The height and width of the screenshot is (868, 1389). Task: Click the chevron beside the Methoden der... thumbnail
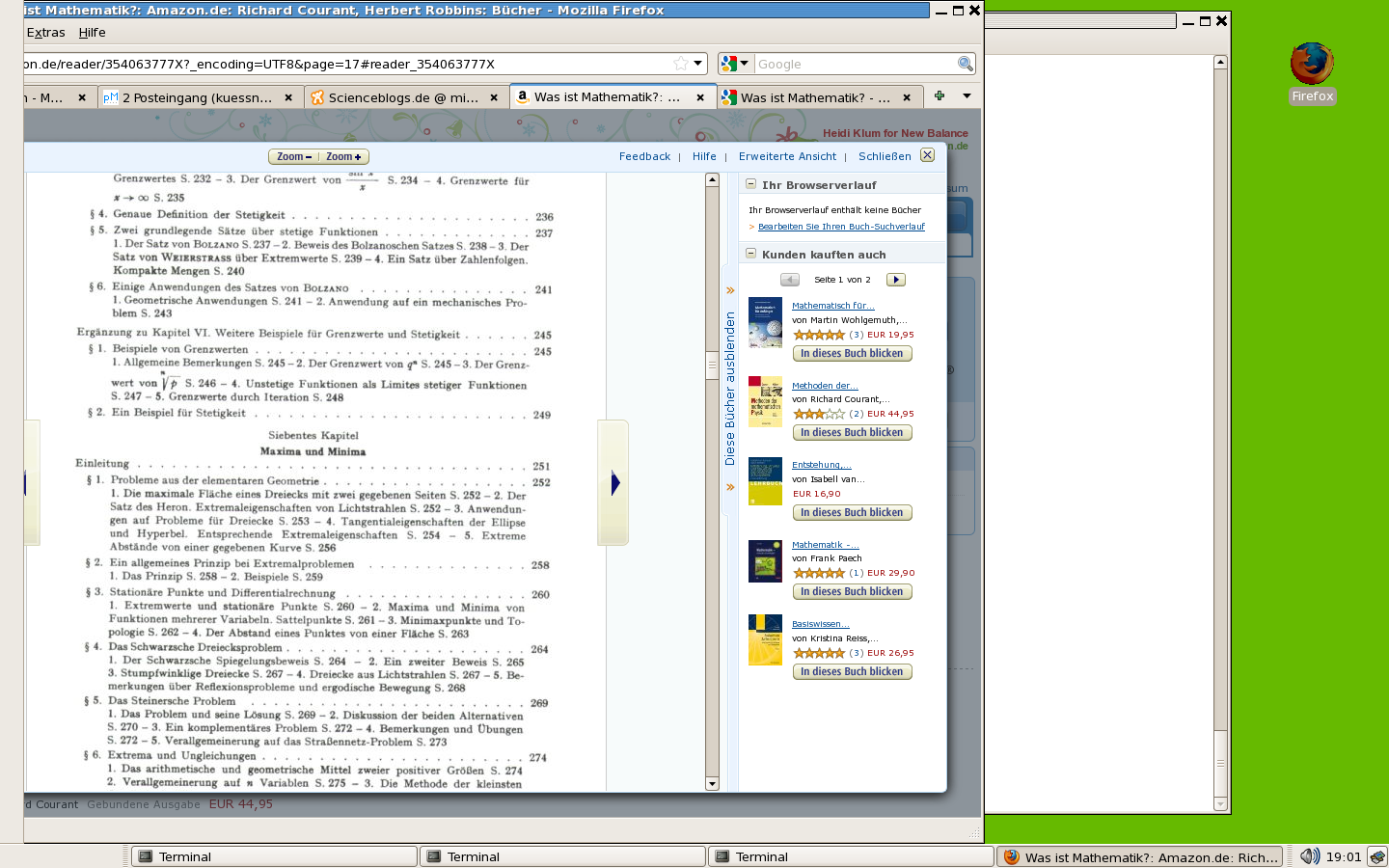point(730,487)
